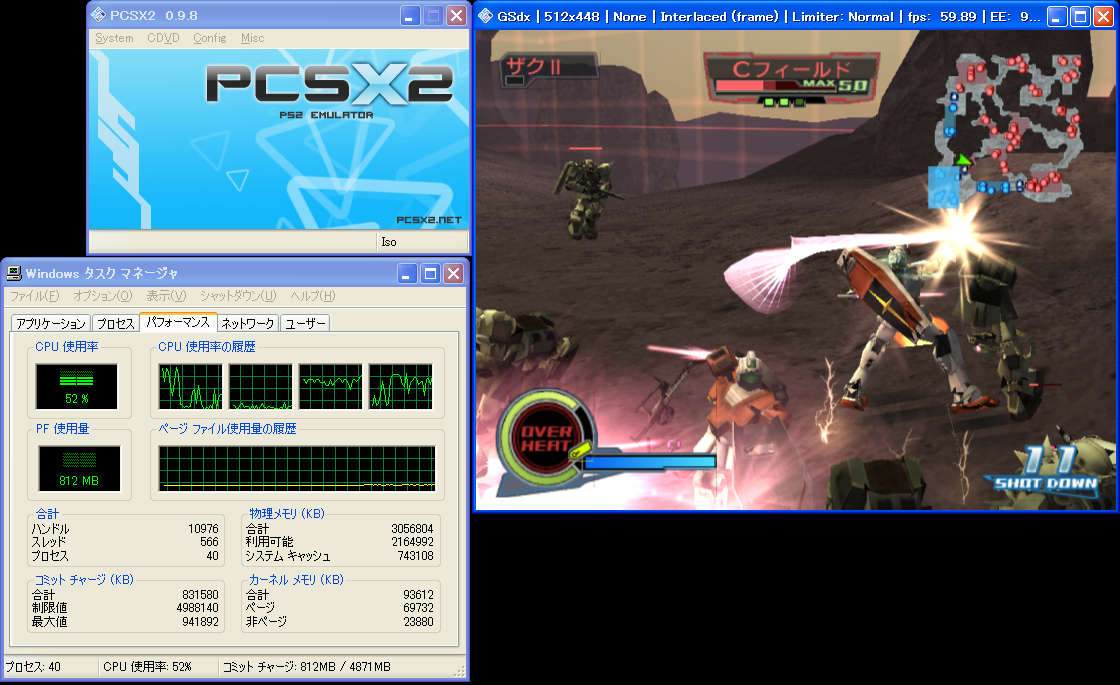Screen dimensions: 1120x685
Task: Click the kernel memory total 93612
Action: [418, 595]
